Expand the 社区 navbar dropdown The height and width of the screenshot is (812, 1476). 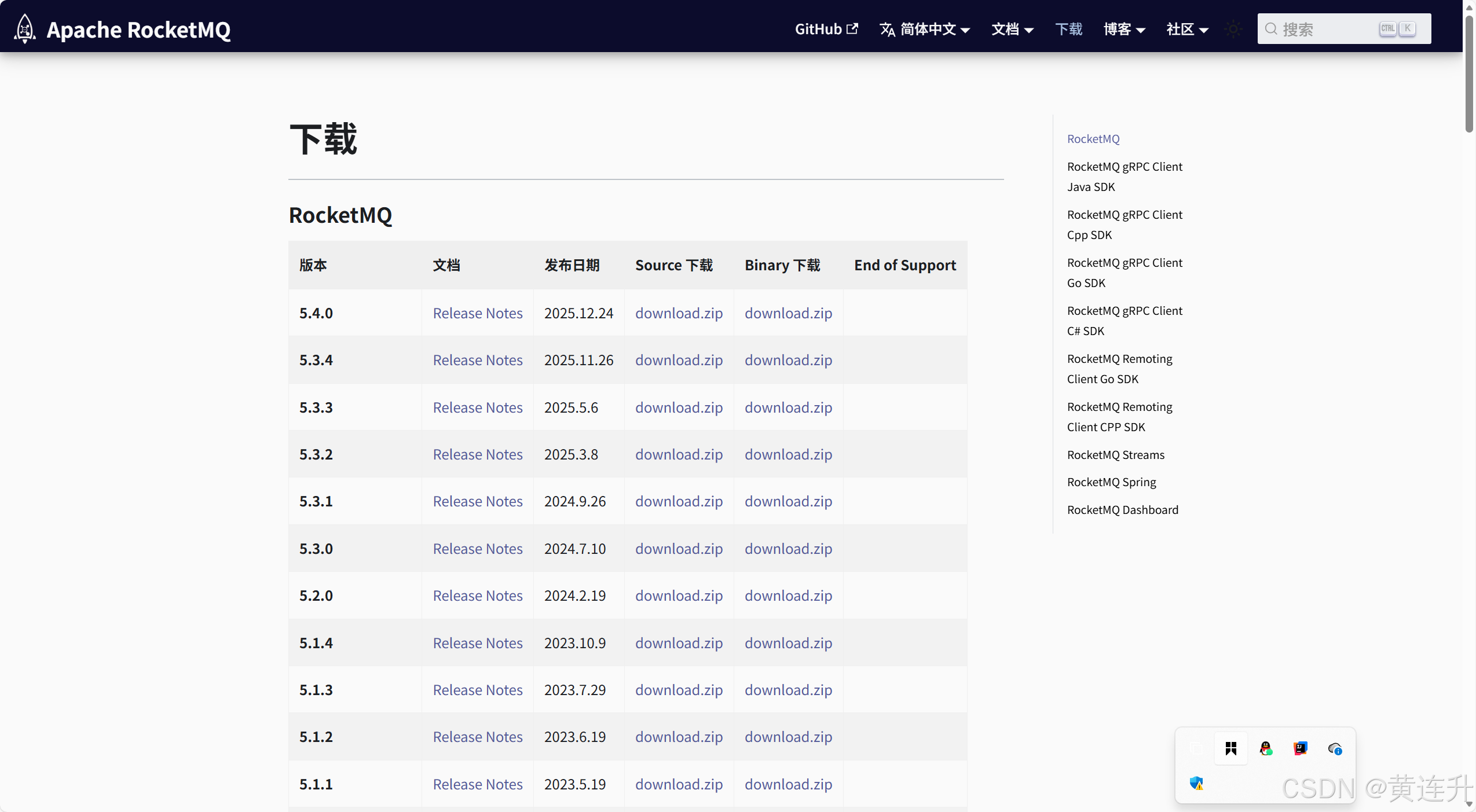(x=1187, y=29)
